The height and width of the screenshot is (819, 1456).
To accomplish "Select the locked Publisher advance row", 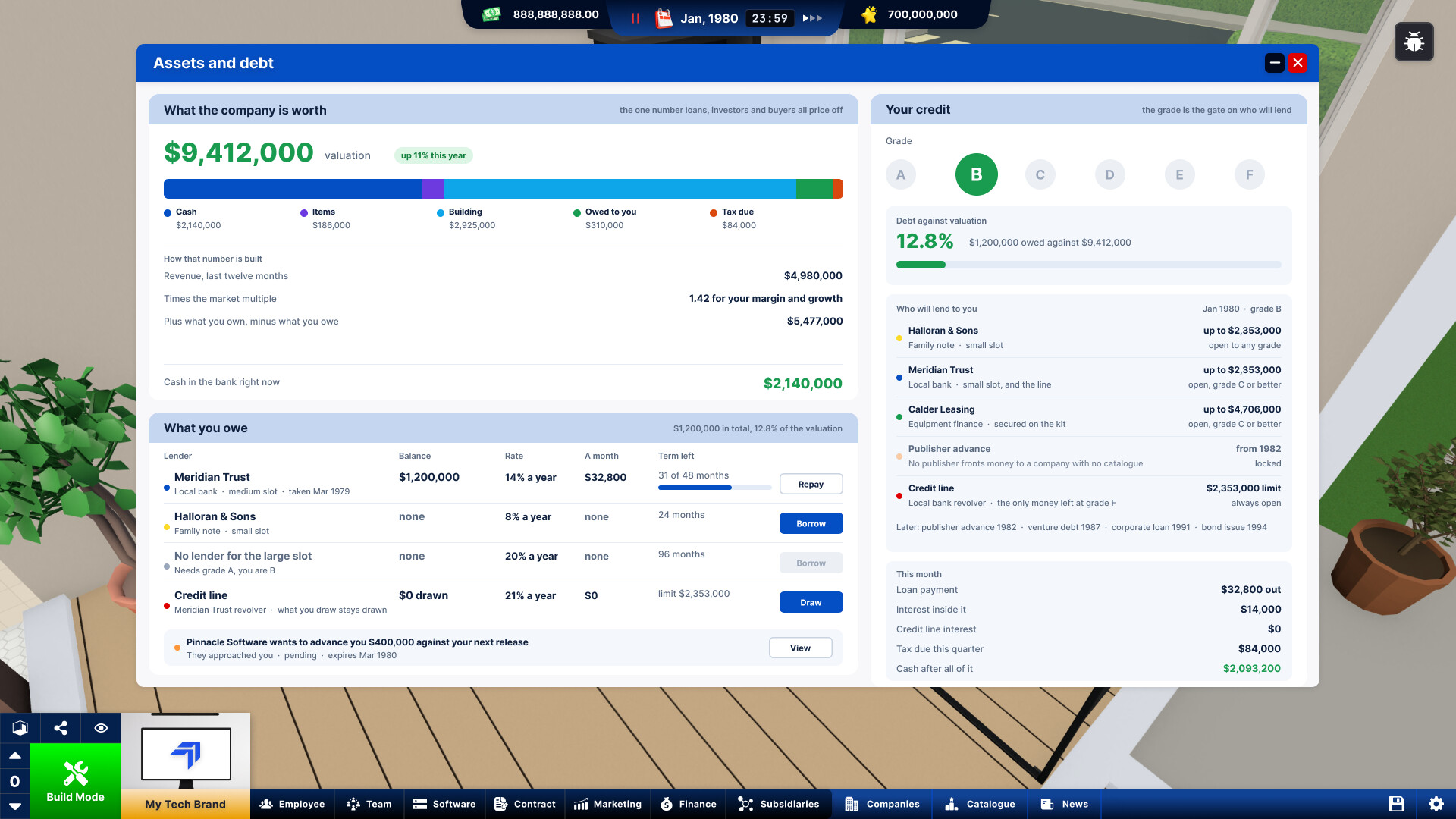I will pos(1088,456).
